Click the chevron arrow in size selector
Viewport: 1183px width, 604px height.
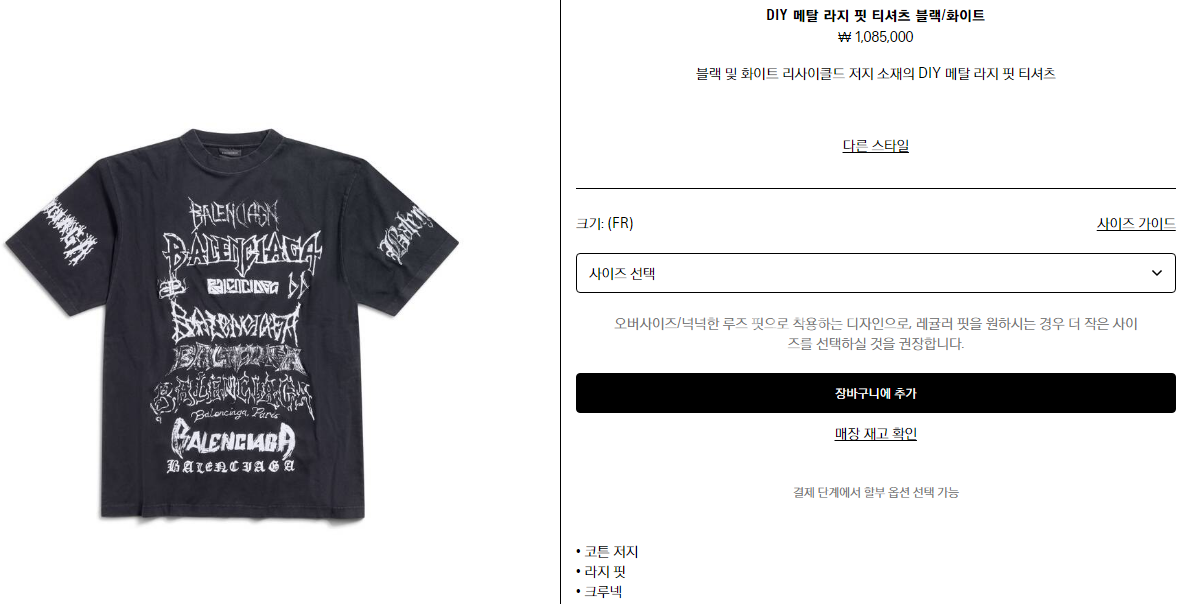pos(1157,273)
